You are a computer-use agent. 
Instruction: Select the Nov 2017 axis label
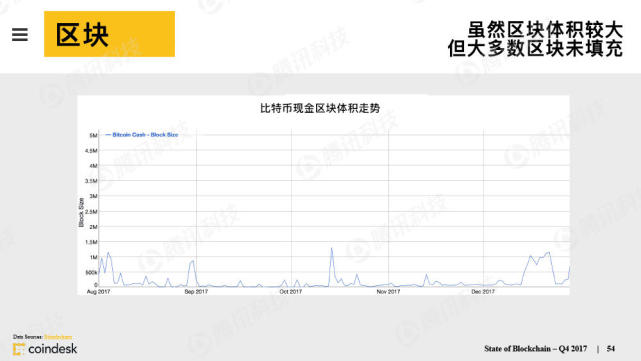pos(388,291)
